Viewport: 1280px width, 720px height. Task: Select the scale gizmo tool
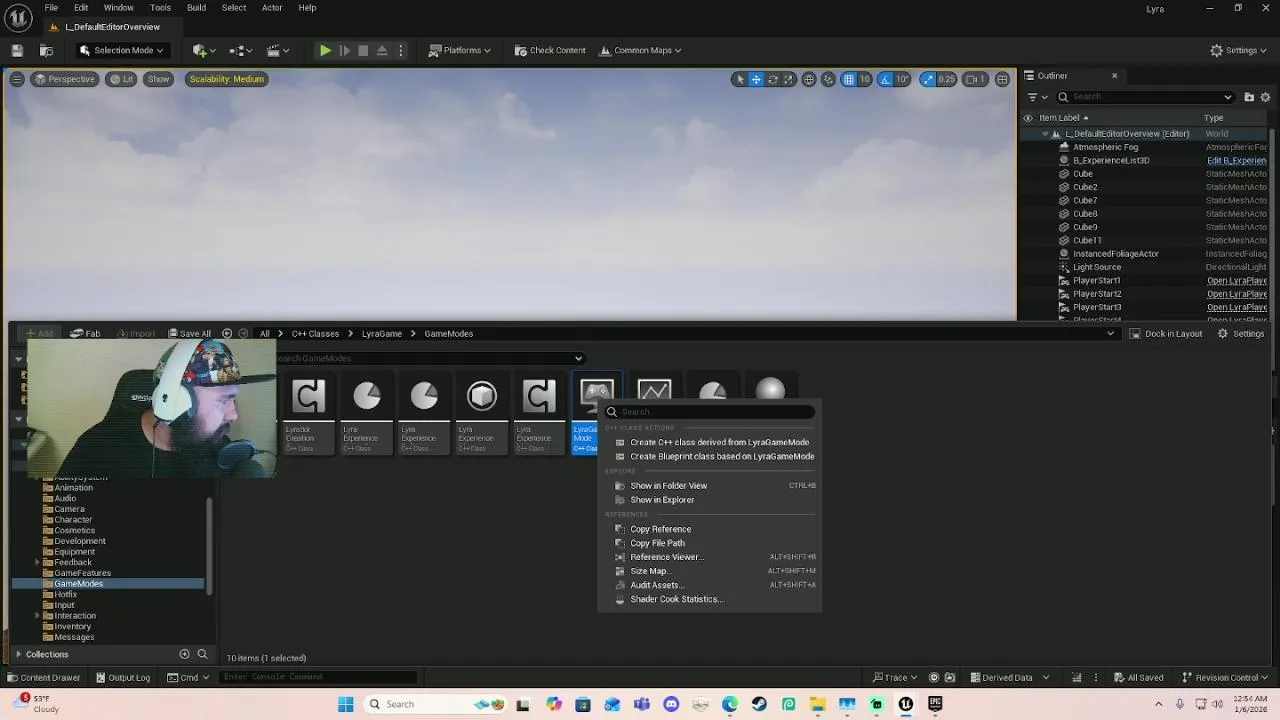tap(788, 79)
